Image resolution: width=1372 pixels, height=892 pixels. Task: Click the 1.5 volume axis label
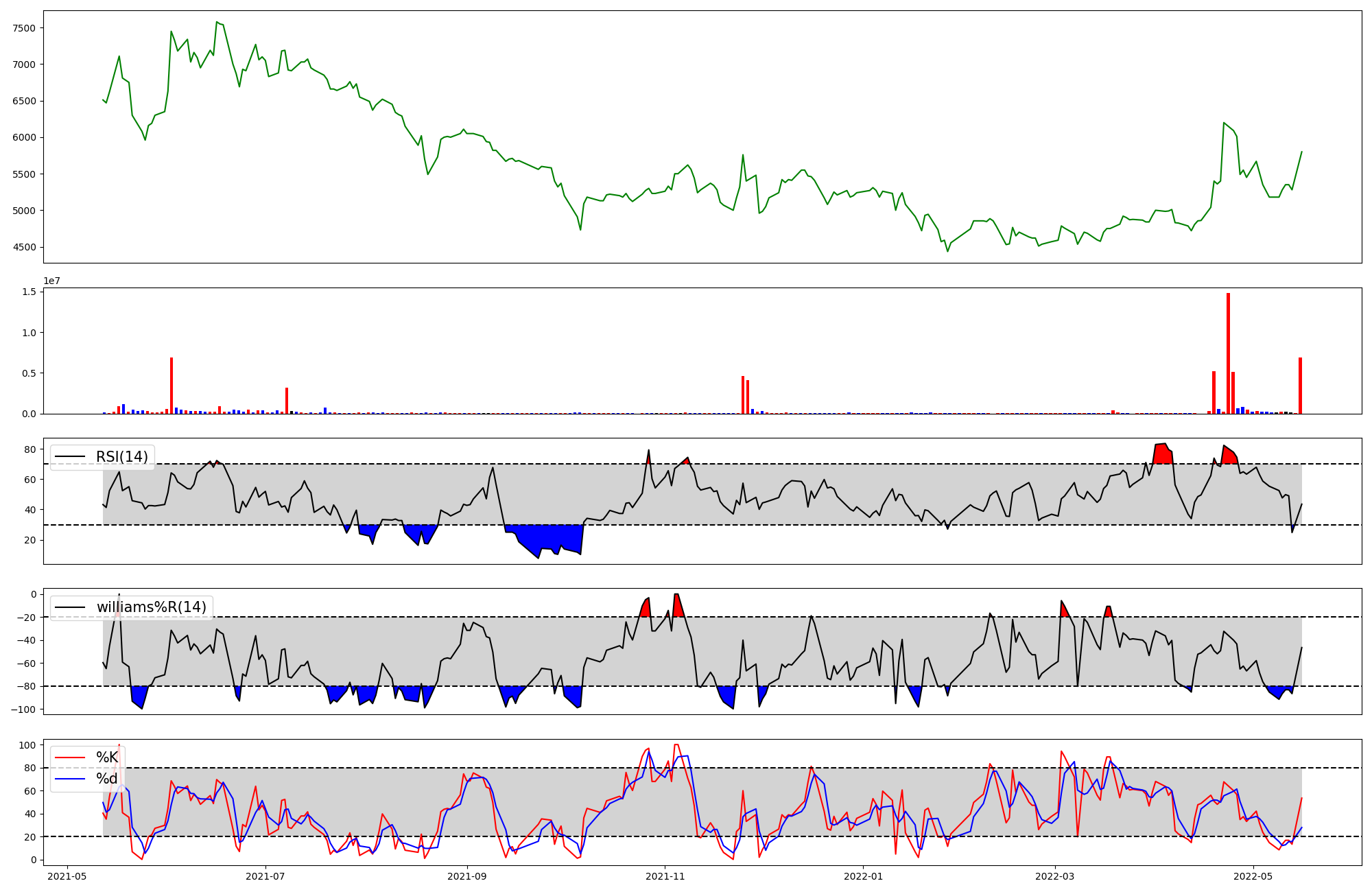tap(29, 292)
